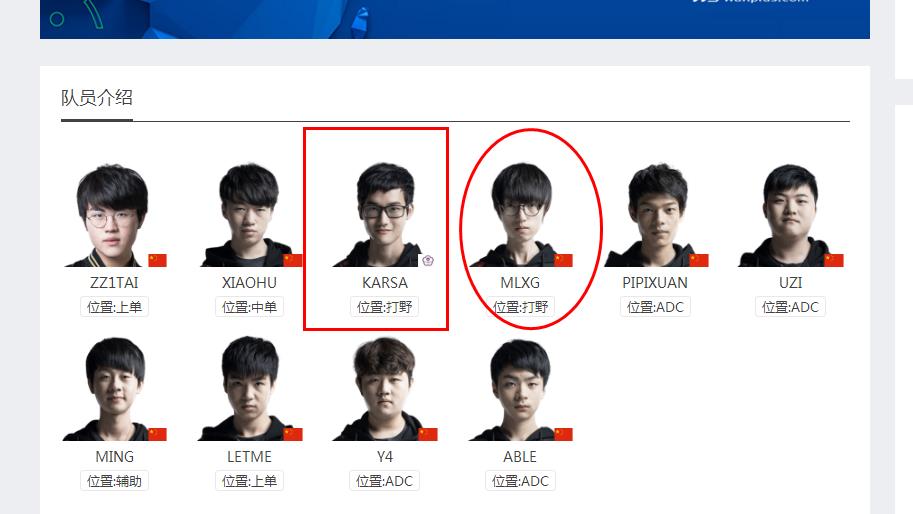
Task: Click the KARSA player name
Action: tap(385, 283)
